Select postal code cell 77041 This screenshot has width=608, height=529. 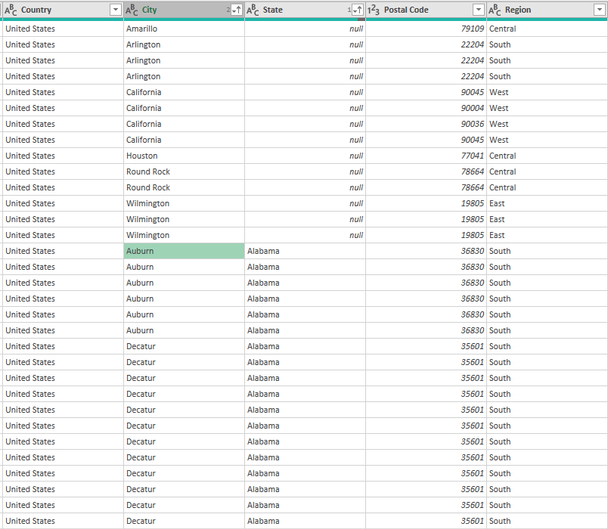pyautogui.click(x=426, y=156)
